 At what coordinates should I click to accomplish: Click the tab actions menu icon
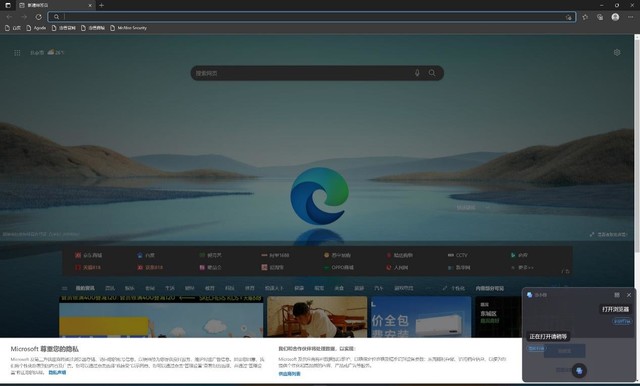coord(8,5)
